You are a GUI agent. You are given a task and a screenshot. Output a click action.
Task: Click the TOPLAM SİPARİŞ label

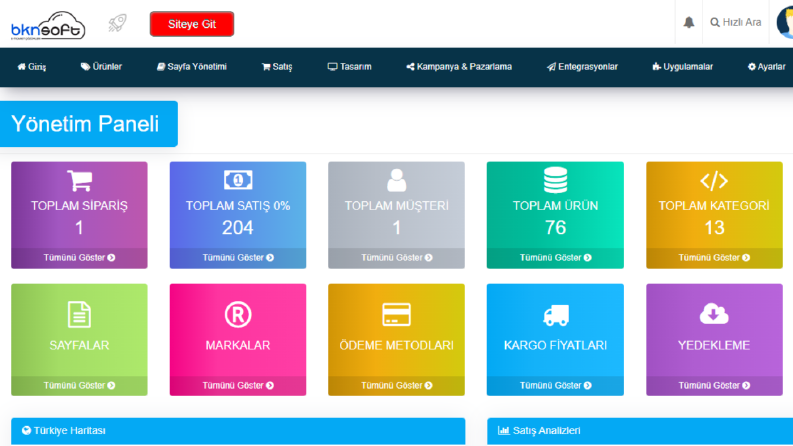79,206
